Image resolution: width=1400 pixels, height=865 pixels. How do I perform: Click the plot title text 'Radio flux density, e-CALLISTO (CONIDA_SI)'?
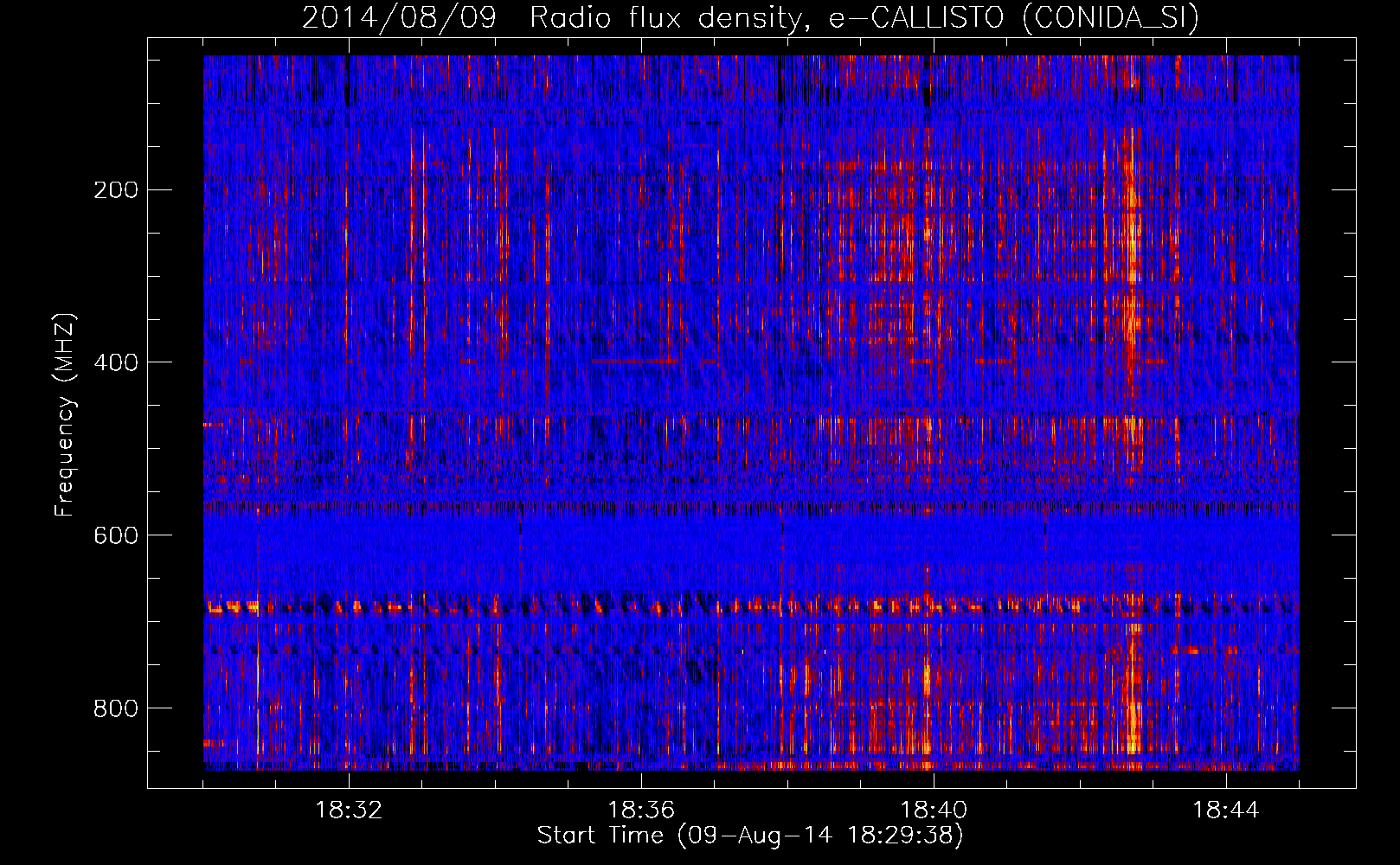click(x=864, y=17)
